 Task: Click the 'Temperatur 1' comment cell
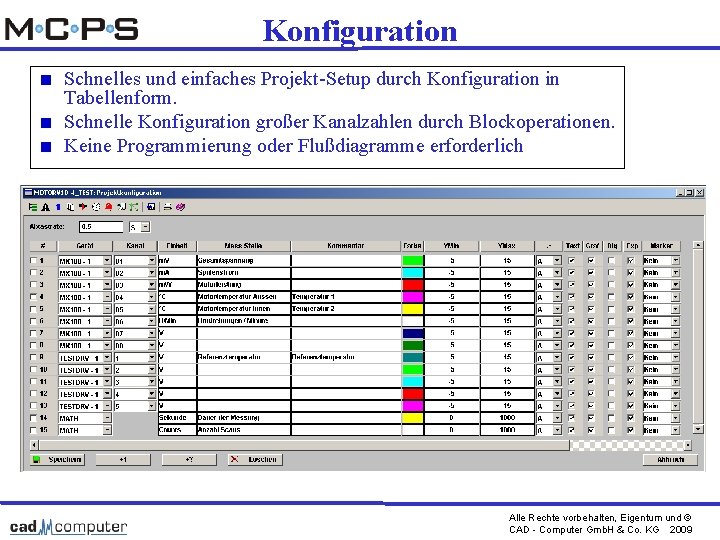coord(346,297)
